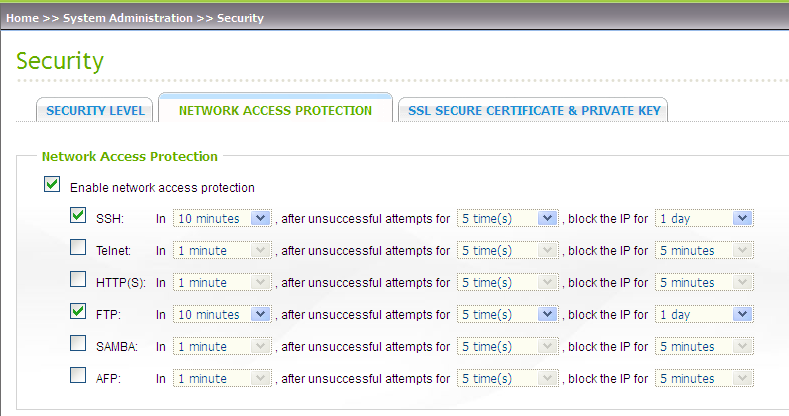
Task: Tick the HTTP(S) protection checkbox
Action: point(78,280)
